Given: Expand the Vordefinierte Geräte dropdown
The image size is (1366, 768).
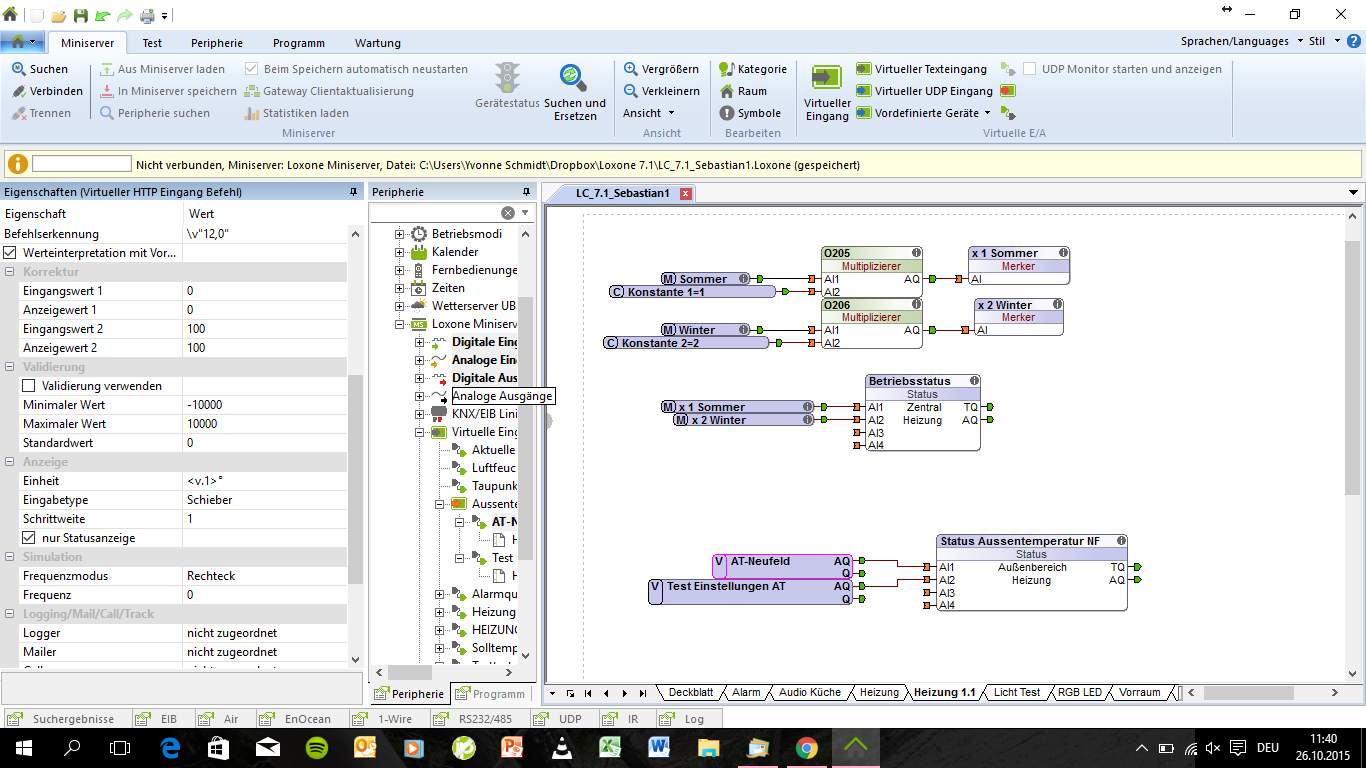Looking at the screenshot, I should coord(987,113).
